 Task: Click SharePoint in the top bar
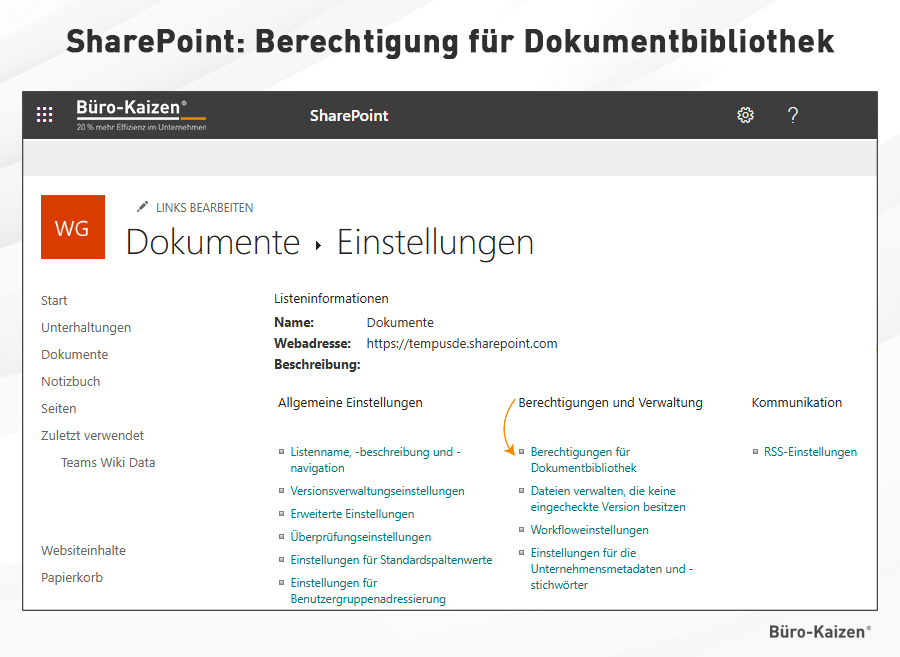[349, 116]
